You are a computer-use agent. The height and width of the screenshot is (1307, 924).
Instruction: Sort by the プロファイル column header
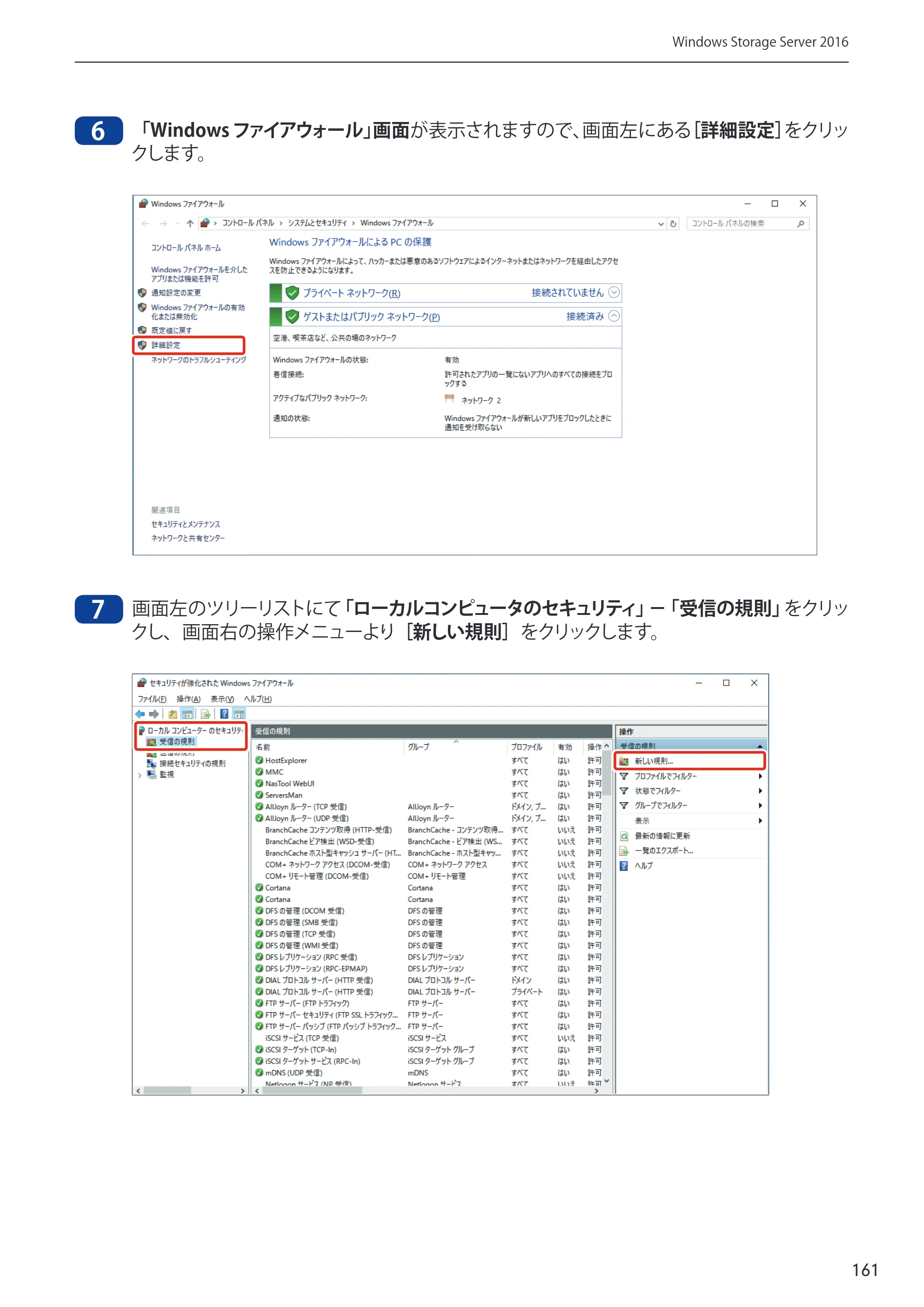point(526,747)
